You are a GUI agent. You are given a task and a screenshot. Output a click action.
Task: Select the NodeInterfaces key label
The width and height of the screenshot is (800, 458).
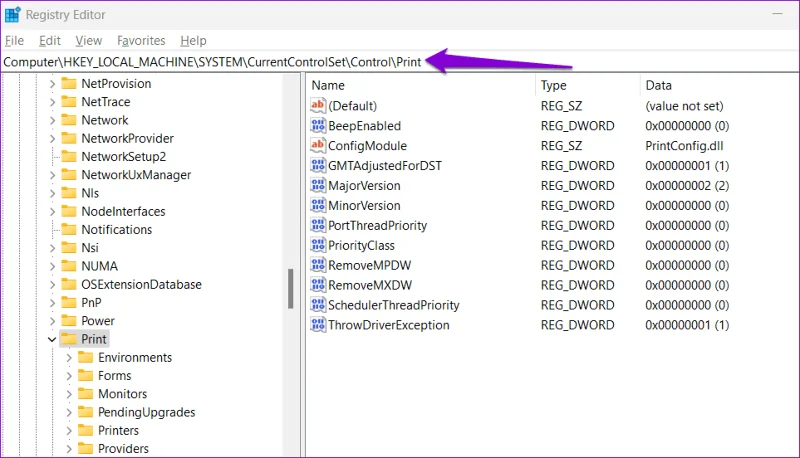point(123,211)
